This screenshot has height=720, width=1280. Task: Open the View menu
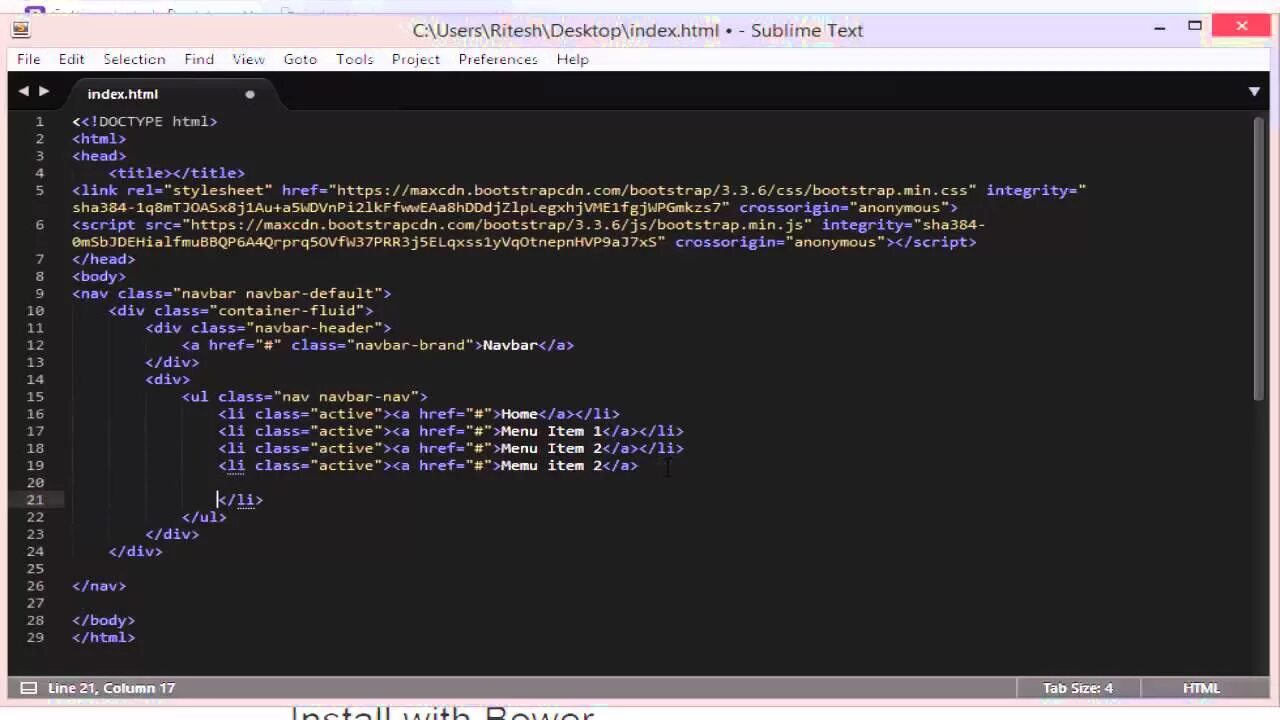(x=248, y=59)
